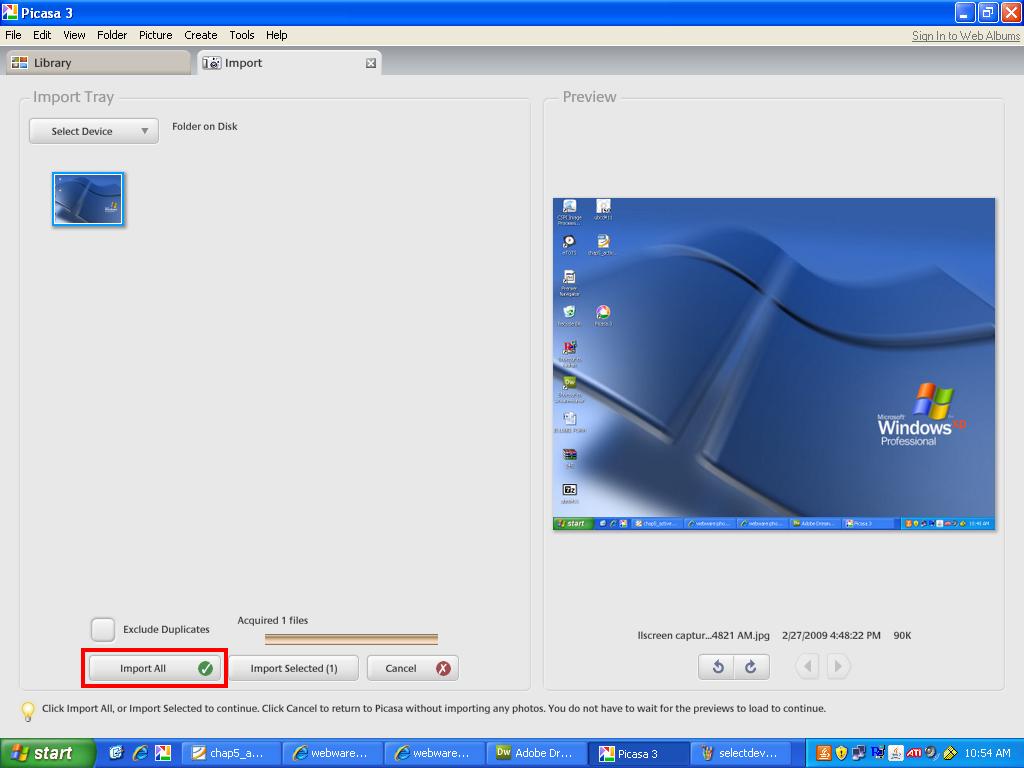Viewport: 1024px width, 768px height.
Task: Open the File menu
Action: click(14, 35)
